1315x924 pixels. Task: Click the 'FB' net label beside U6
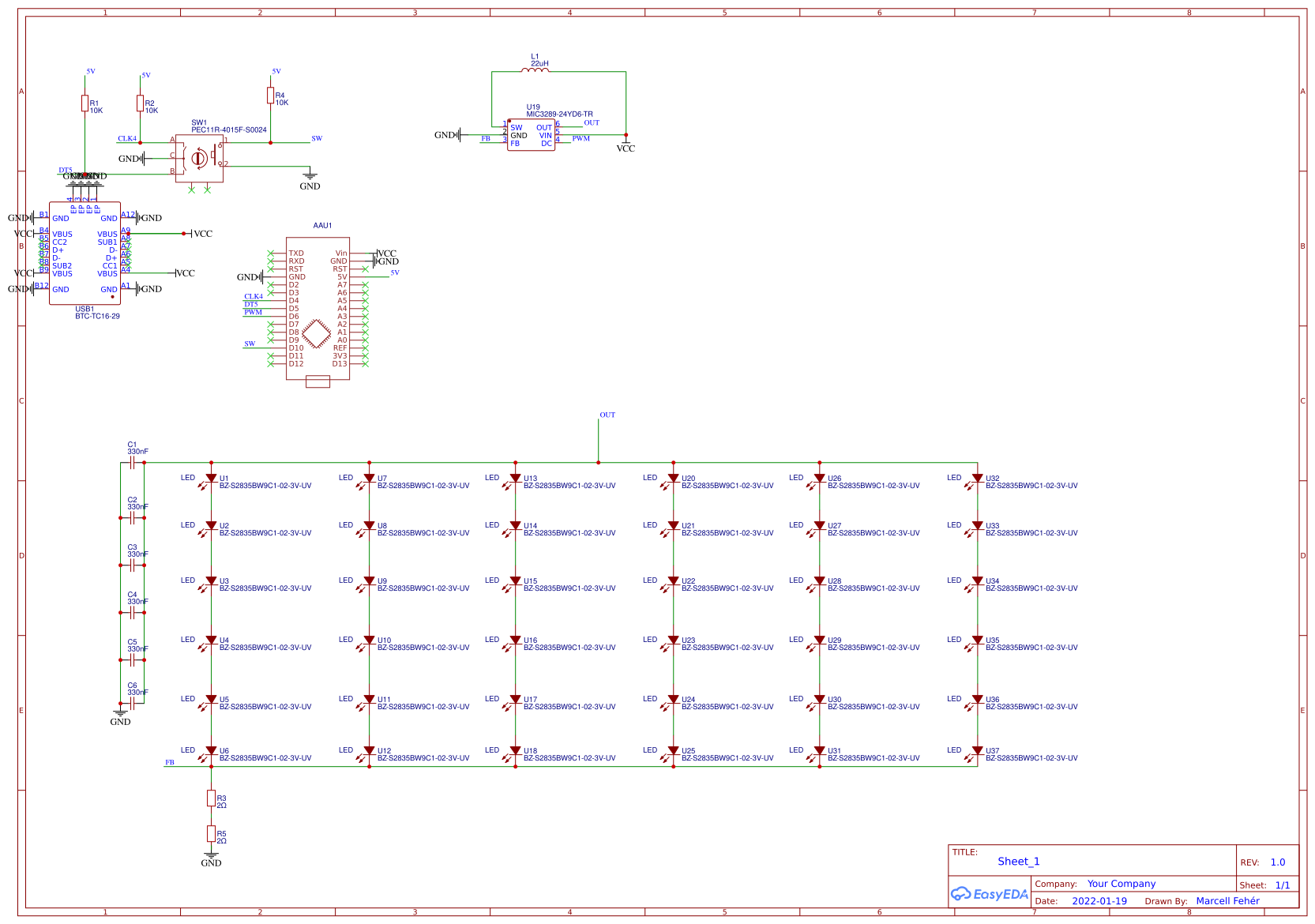169,762
